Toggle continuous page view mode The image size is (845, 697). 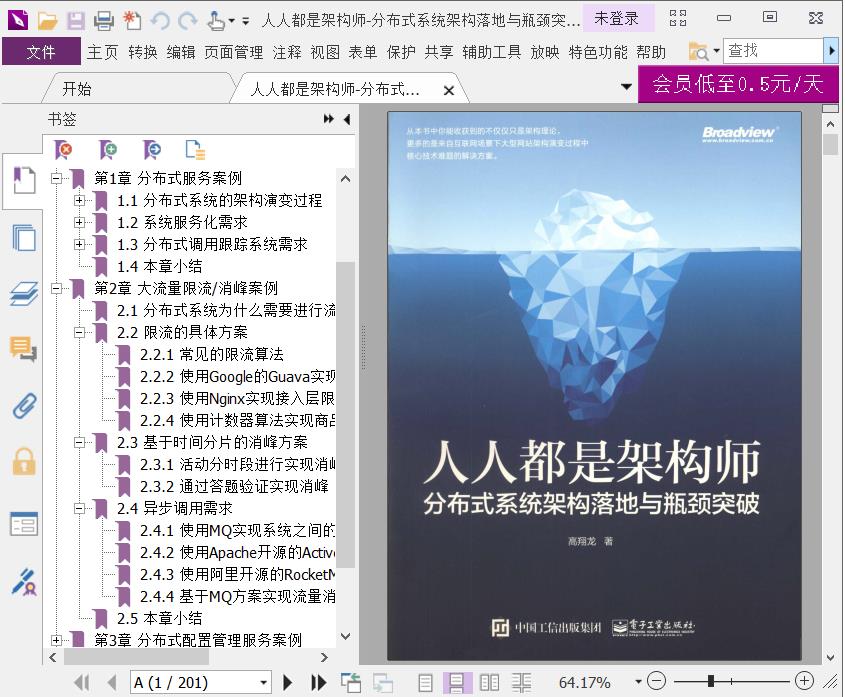pos(457,682)
